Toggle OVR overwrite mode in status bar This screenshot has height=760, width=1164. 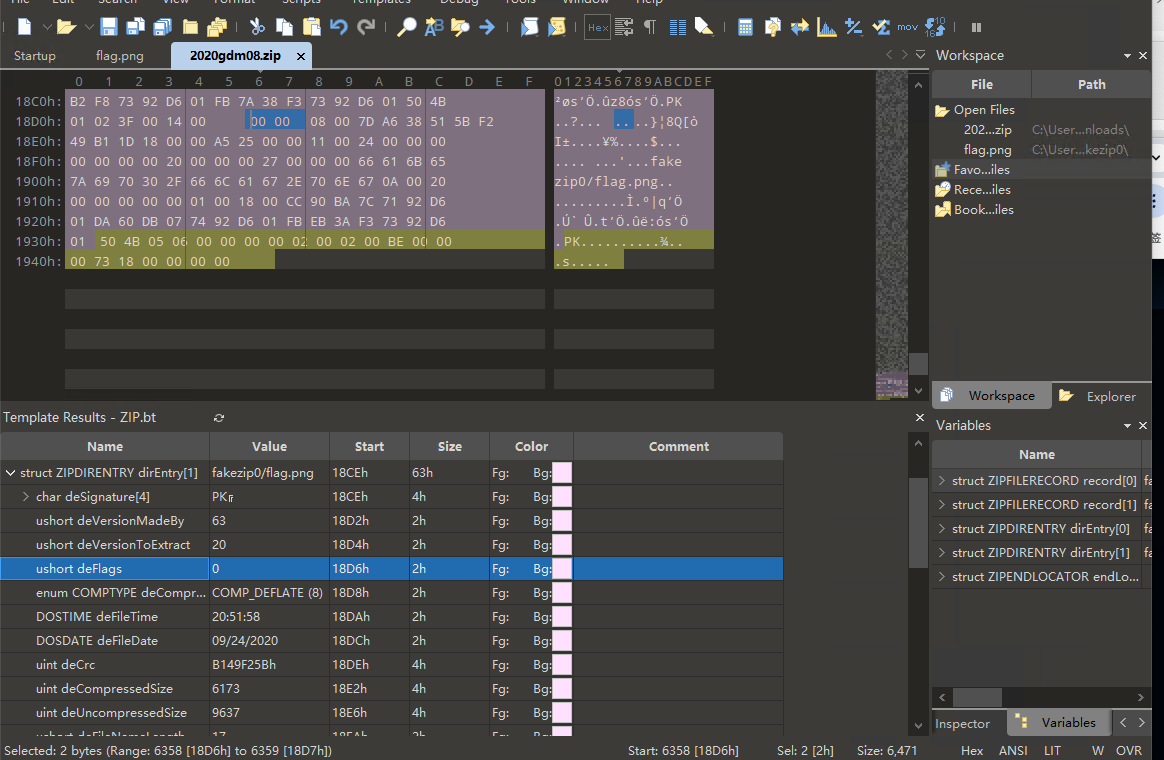1128,750
